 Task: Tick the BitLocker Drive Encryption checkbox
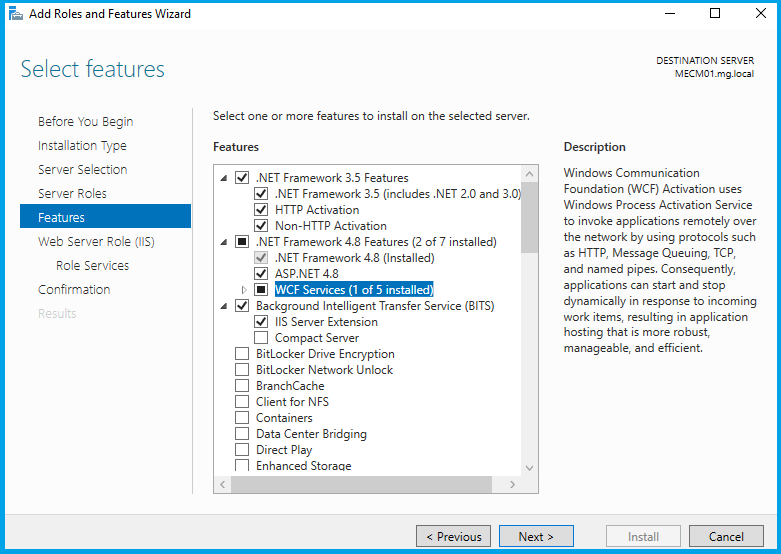242,354
